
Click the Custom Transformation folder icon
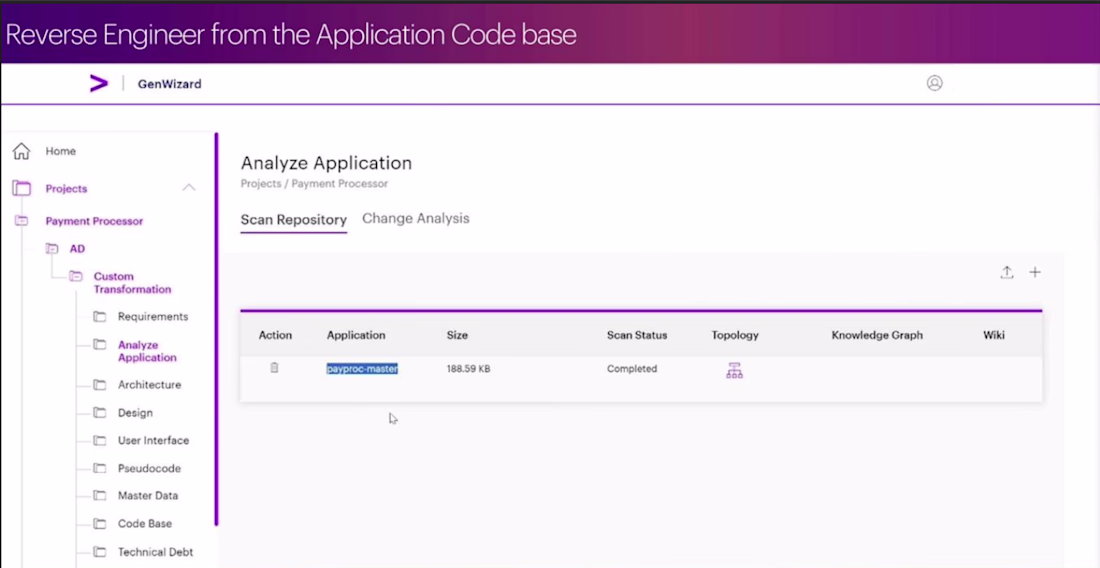click(x=76, y=276)
